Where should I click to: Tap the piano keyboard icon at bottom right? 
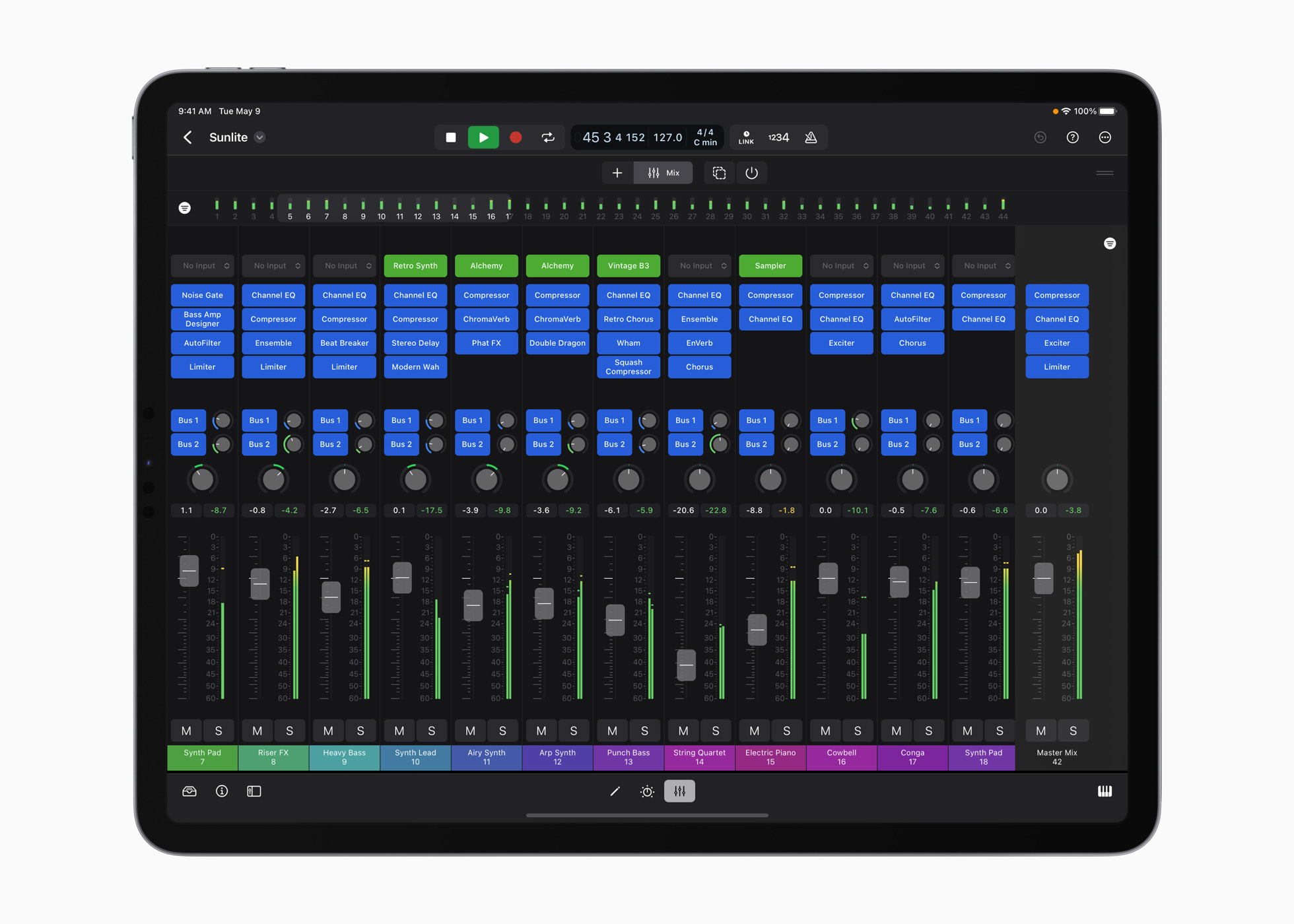coord(1106,791)
